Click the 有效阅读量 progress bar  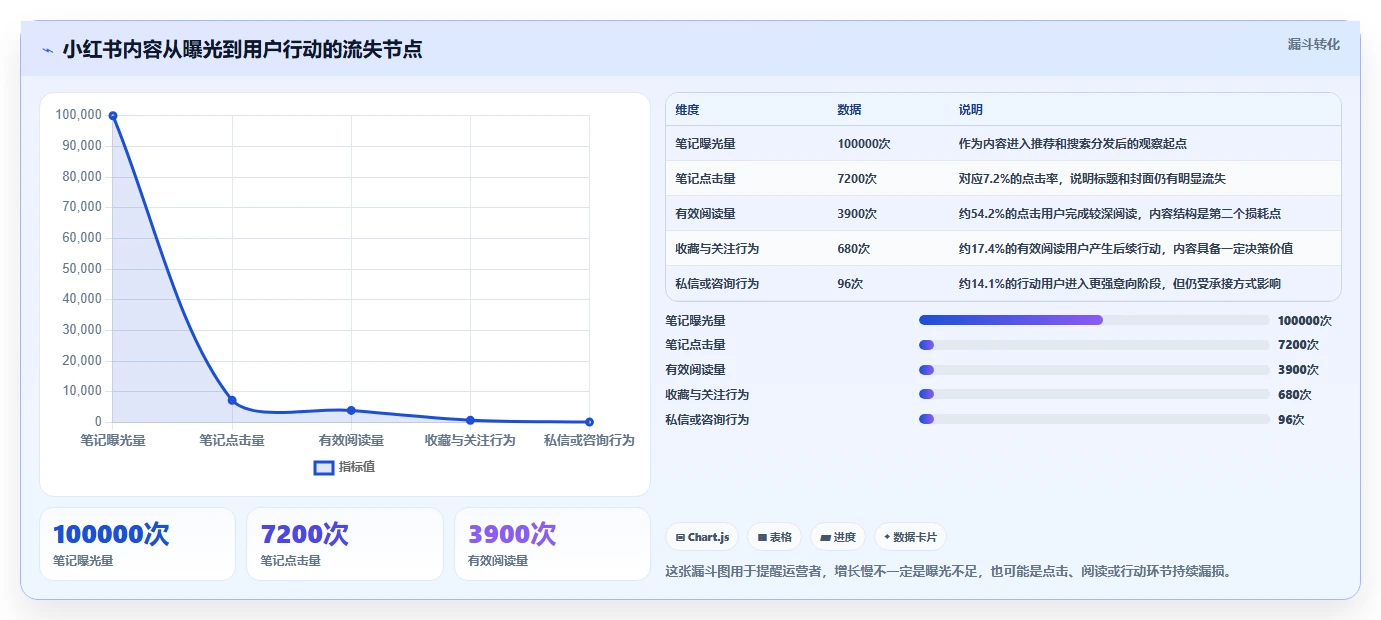click(x=1094, y=370)
